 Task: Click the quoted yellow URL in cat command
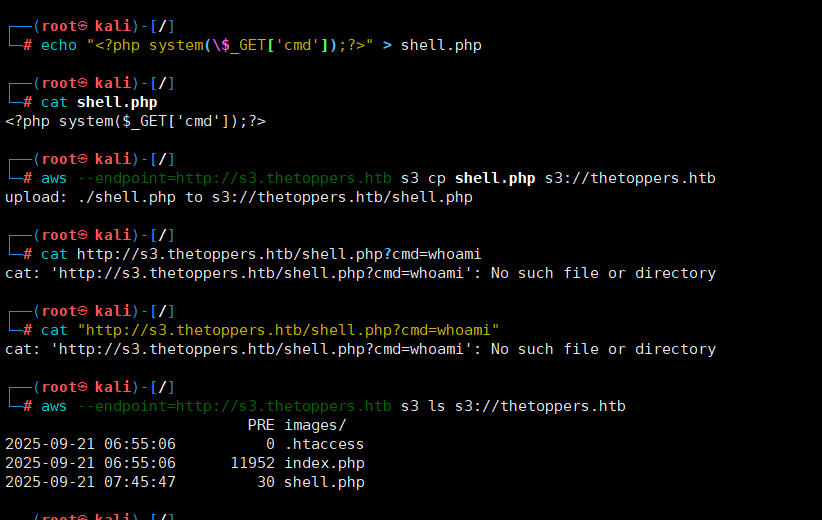[x=288, y=330]
